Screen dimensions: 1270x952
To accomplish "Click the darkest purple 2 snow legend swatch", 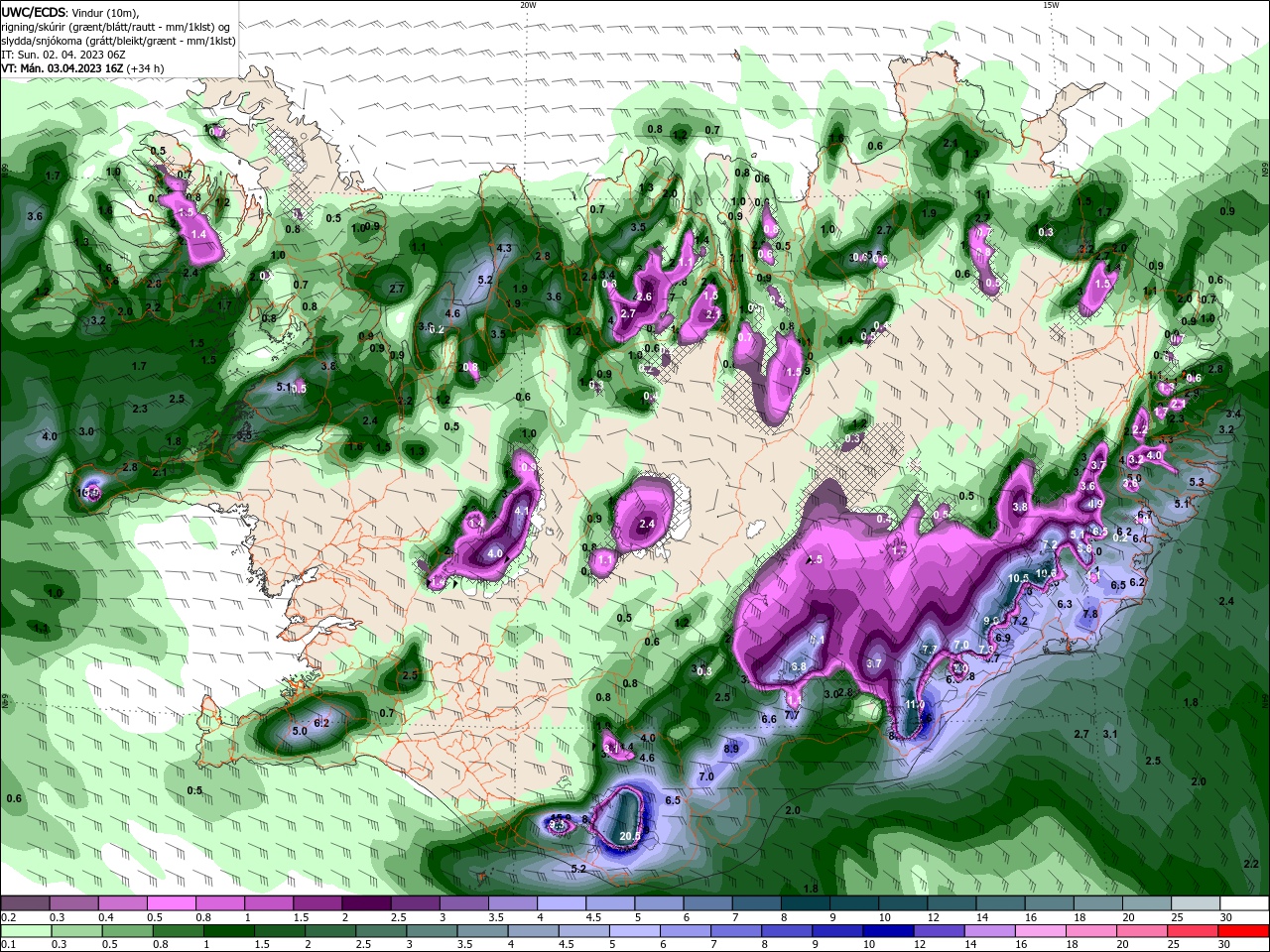I will coord(366,903).
